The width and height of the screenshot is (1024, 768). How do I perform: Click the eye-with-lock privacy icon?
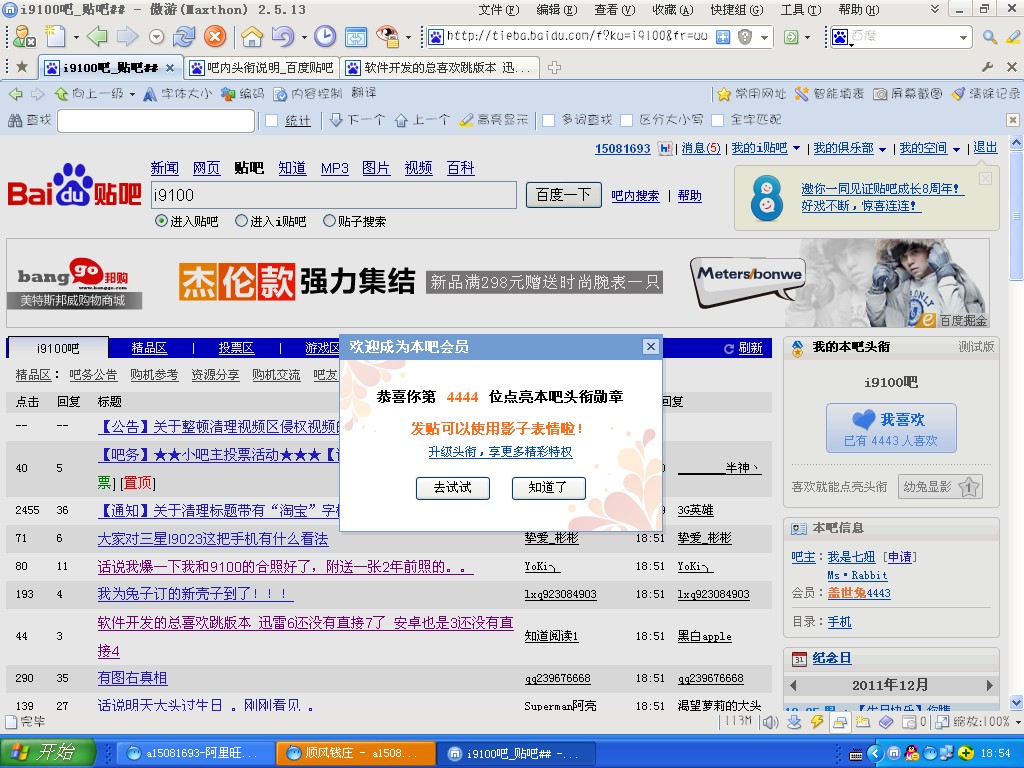tap(388, 36)
